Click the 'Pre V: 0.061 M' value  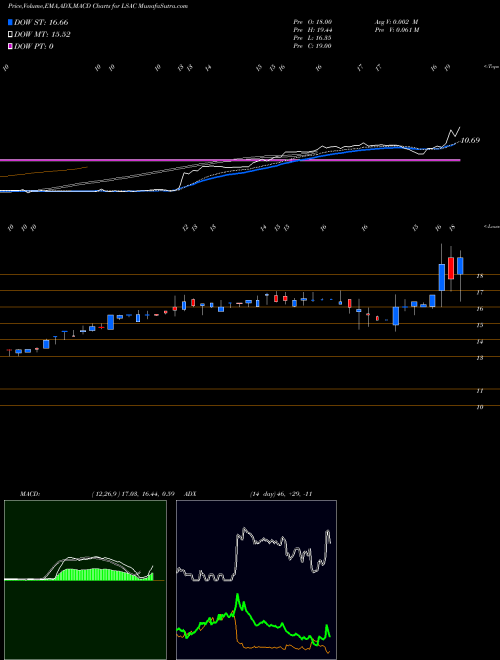pos(396,30)
